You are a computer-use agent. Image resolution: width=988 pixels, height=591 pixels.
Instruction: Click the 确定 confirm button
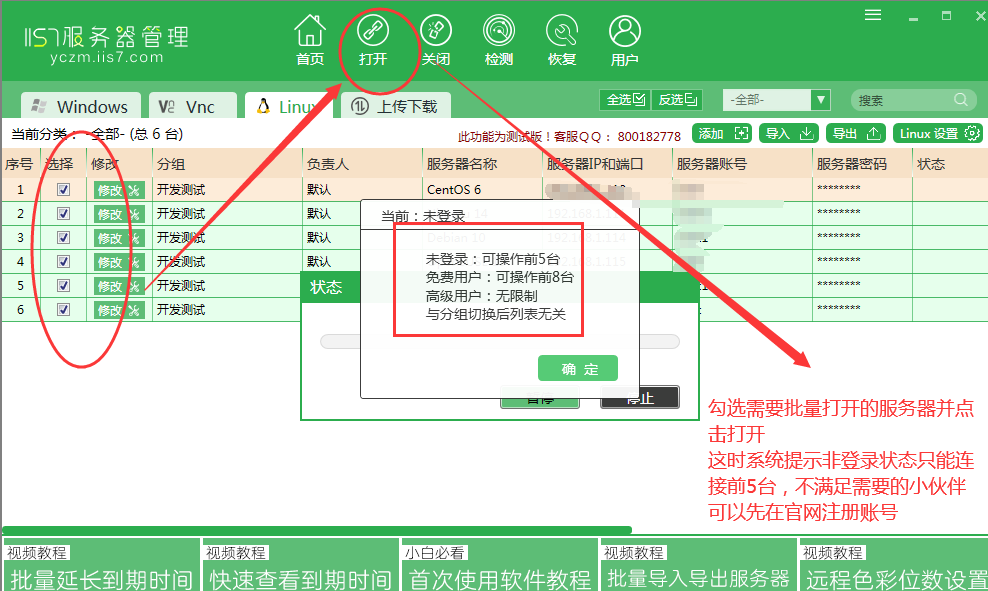click(x=577, y=368)
